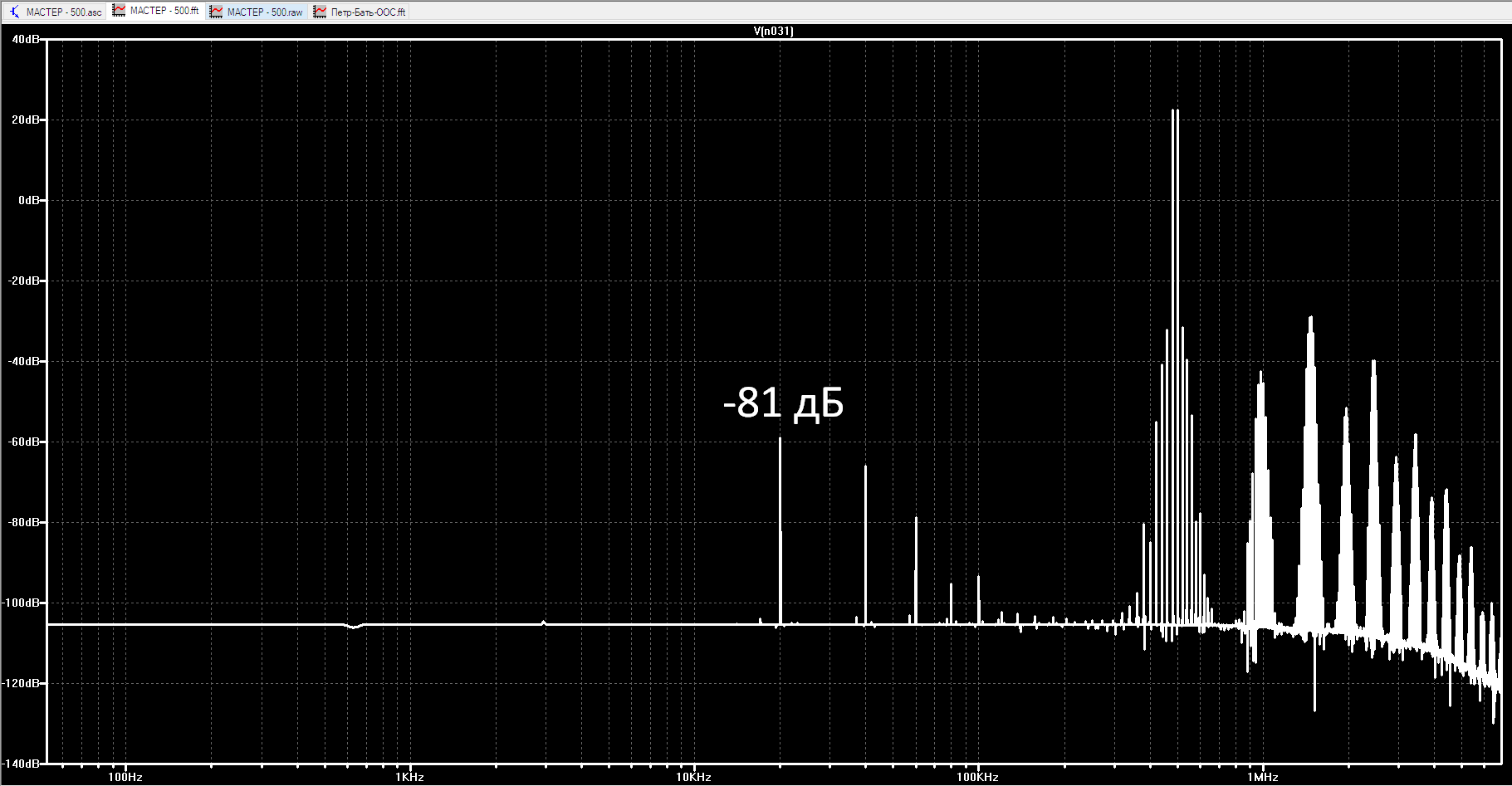This screenshot has width=1512, height=786.
Task: Click the -81 дБ text annotation
Action: [x=783, y=403]
